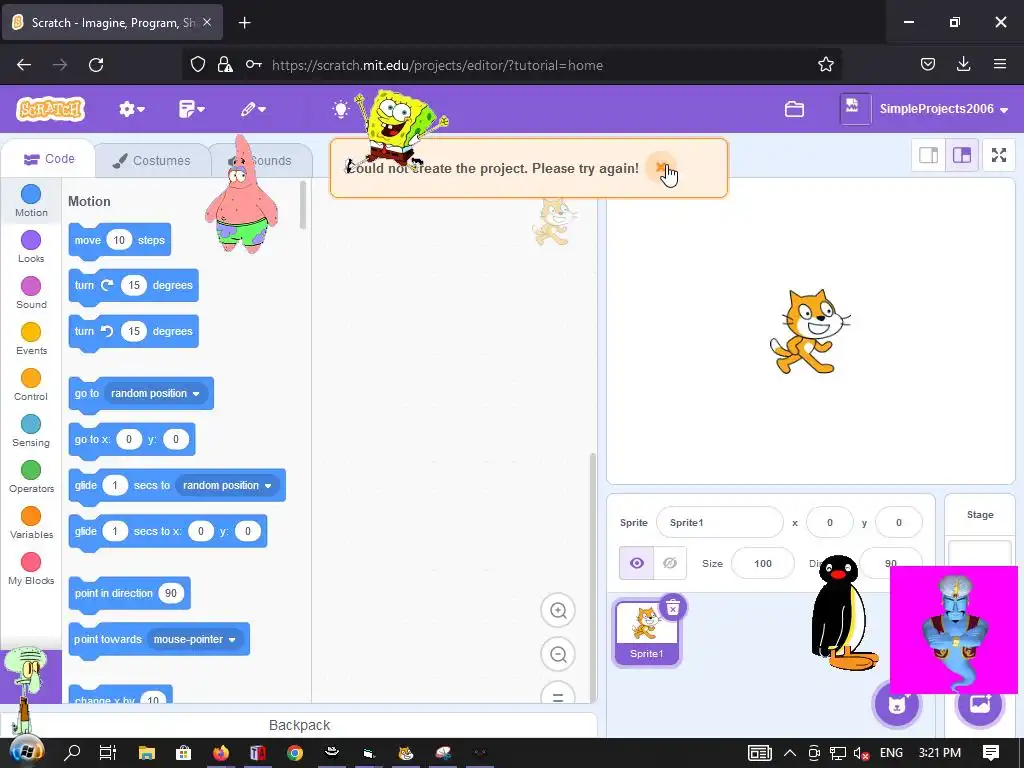Open File Explorer from taskbar

(x=146, y=753)
